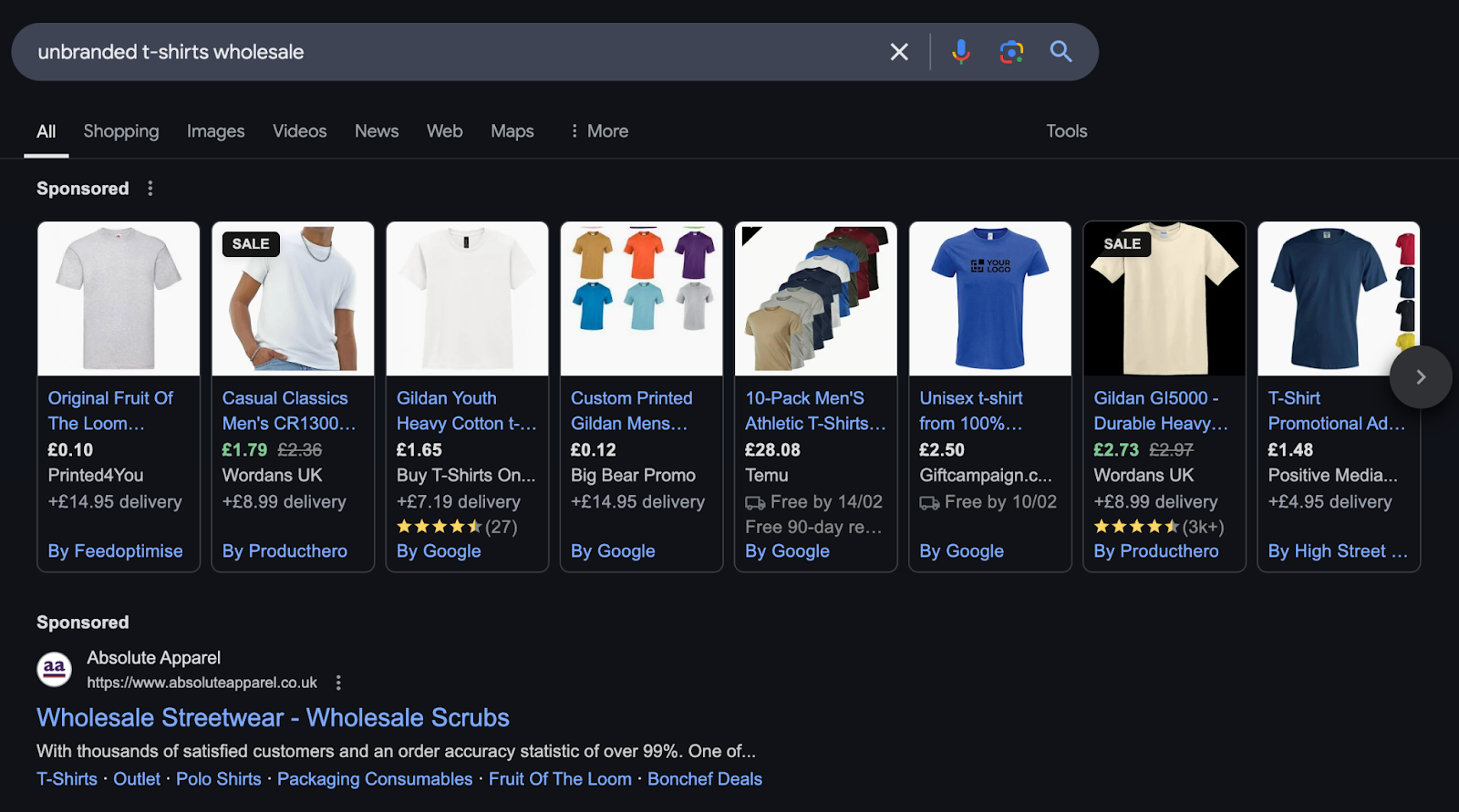Open 'Casual Classics Men's CR1300' product link
Image resolution: width=1459 pixels, height=812 pixels.
[289, 411]
